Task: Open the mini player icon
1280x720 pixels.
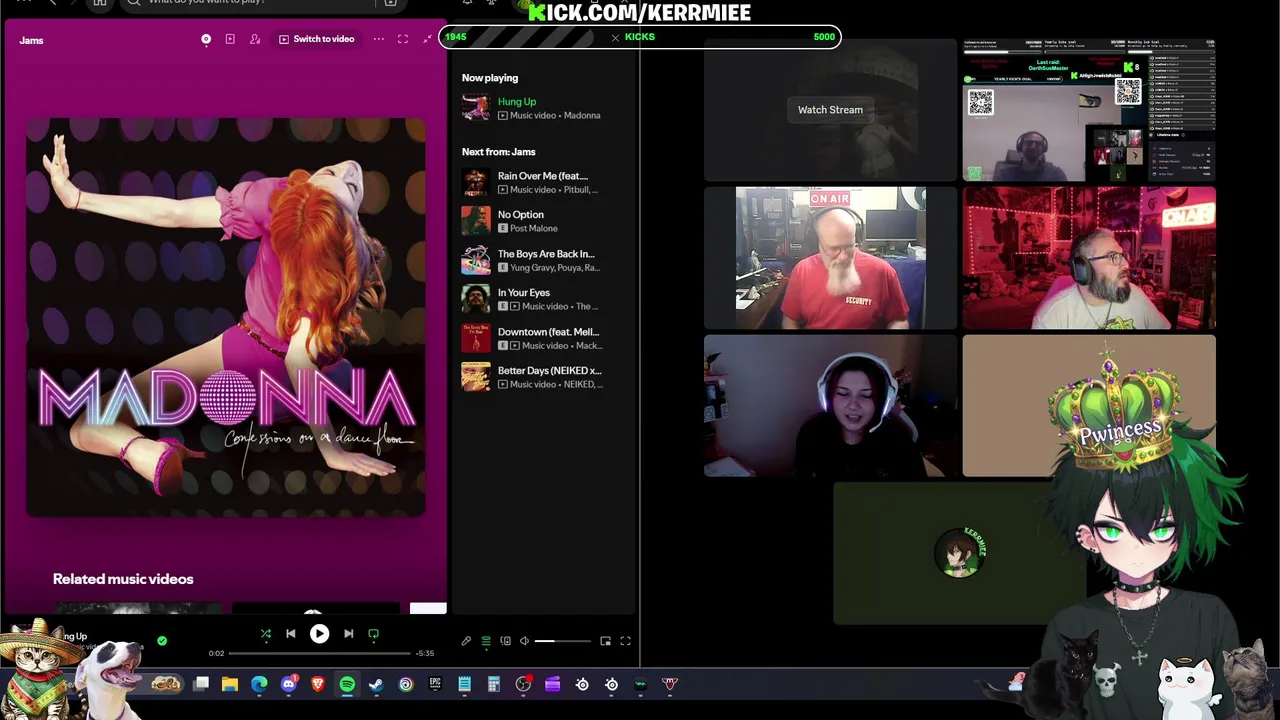Action: pos(605,641)
